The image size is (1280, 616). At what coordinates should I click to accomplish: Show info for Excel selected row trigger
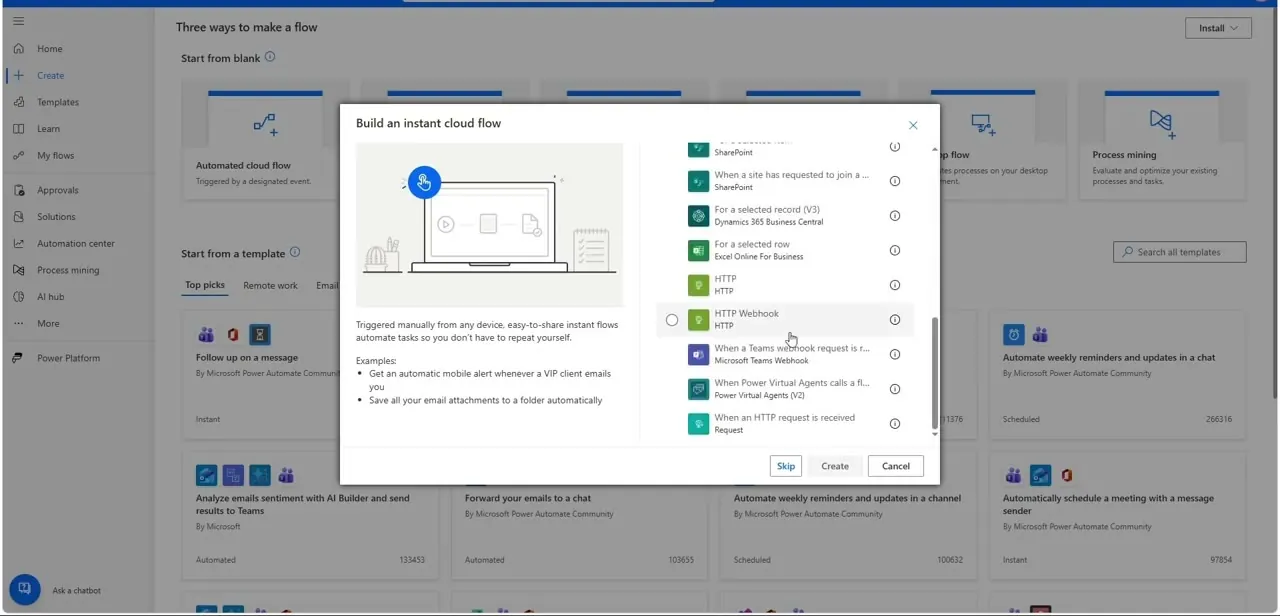895,250
